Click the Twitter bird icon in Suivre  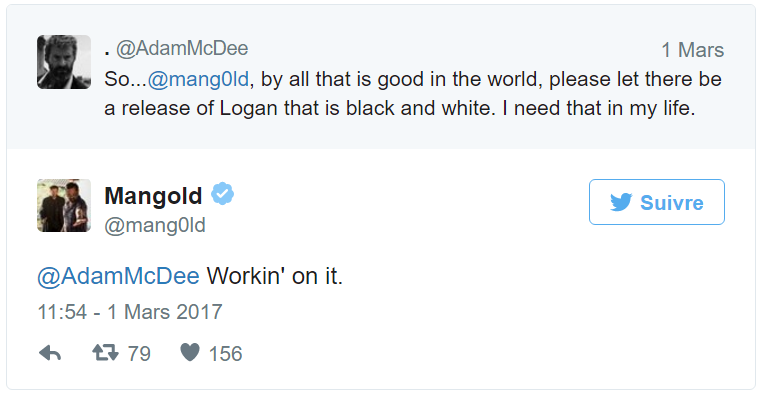tap(621, 202)
